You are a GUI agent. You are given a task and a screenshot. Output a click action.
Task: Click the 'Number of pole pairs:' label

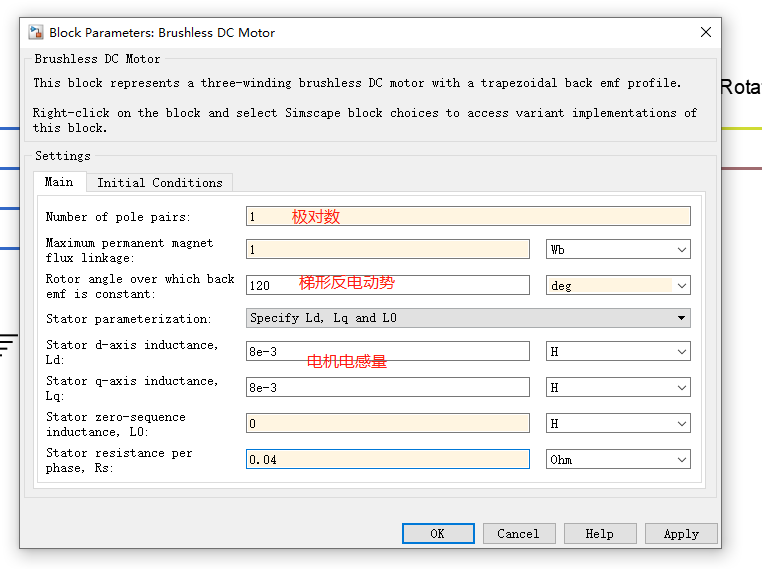(x=118, y=217)
